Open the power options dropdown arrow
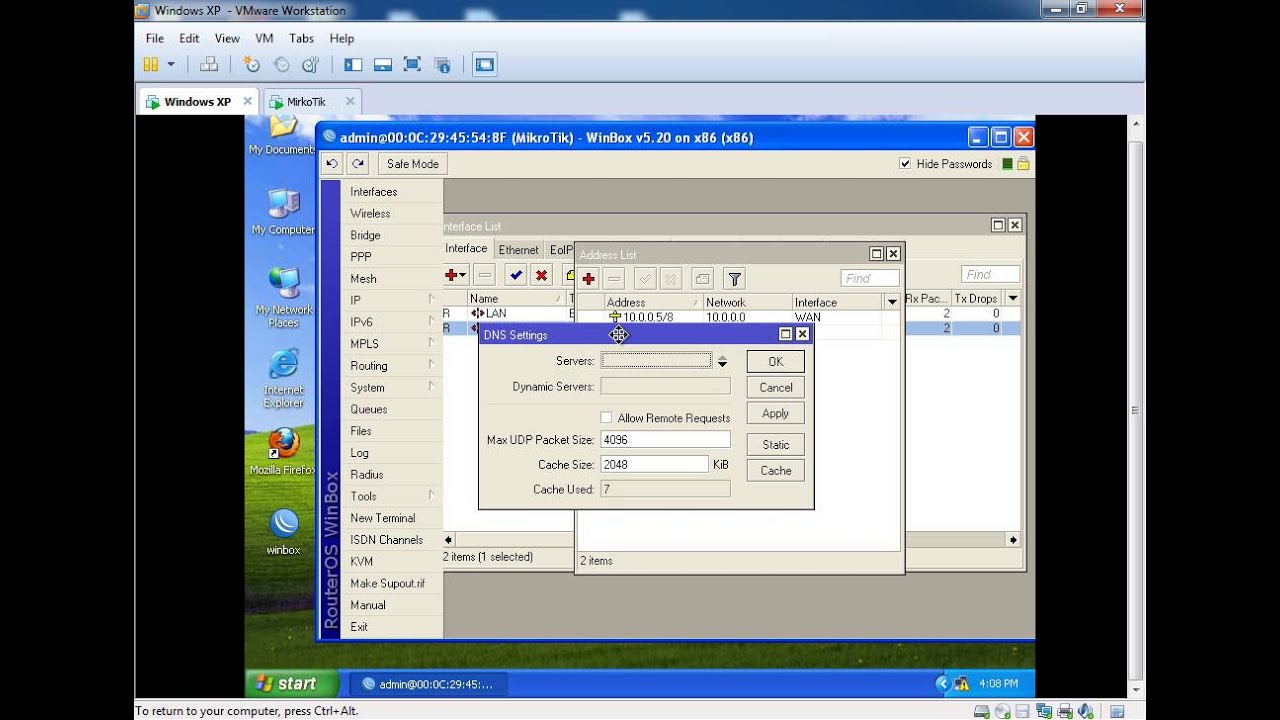This screenshot has height=720, width=1280. point(171,64)
